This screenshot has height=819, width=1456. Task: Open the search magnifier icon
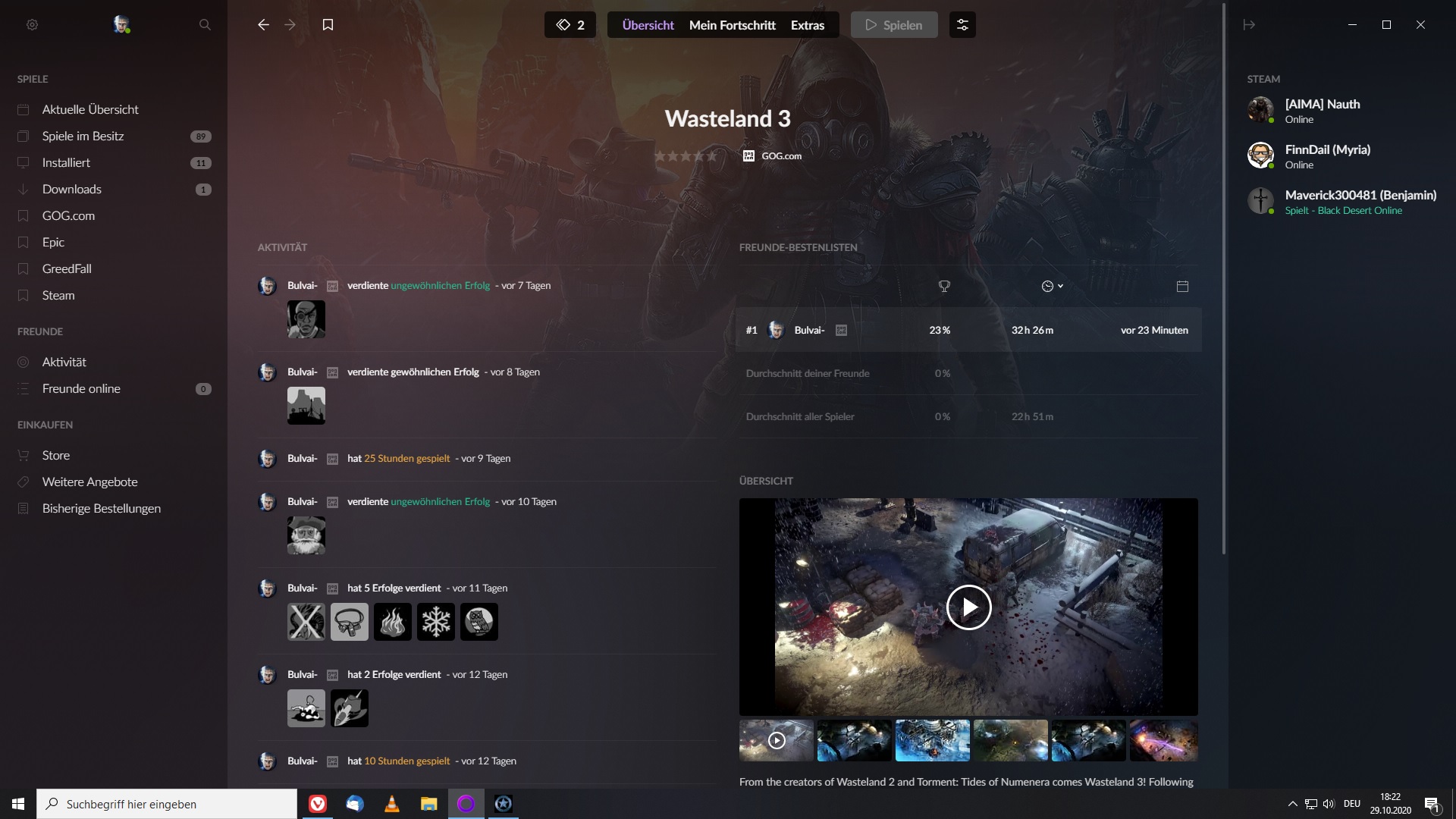(205, 25)
